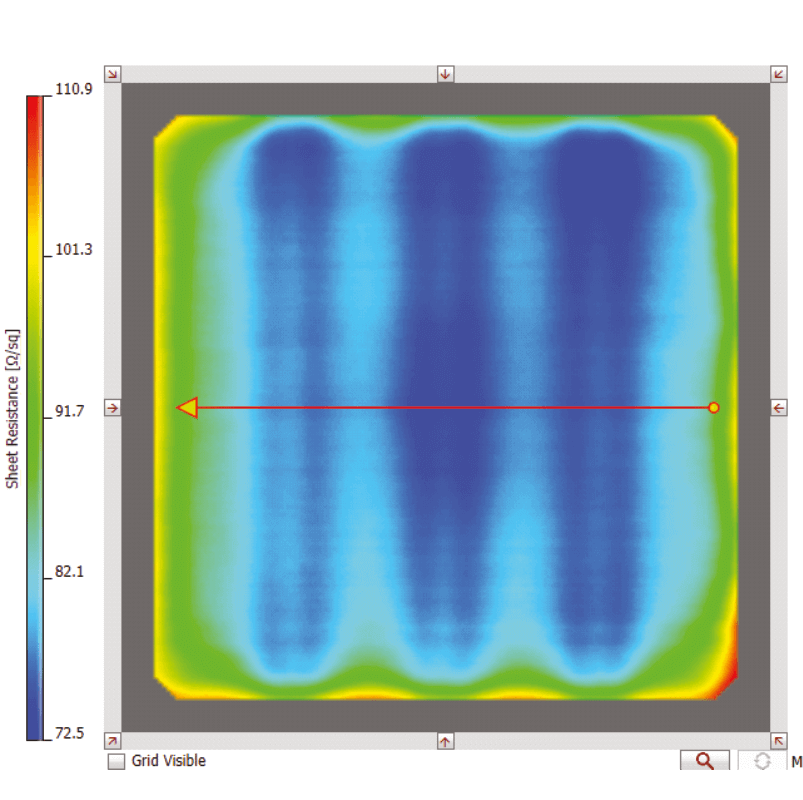This screenshot has width=803, height=800.
Task: Click the bottom-left corner arrow button
Action: pyautogui.click(x=113, y=741)
